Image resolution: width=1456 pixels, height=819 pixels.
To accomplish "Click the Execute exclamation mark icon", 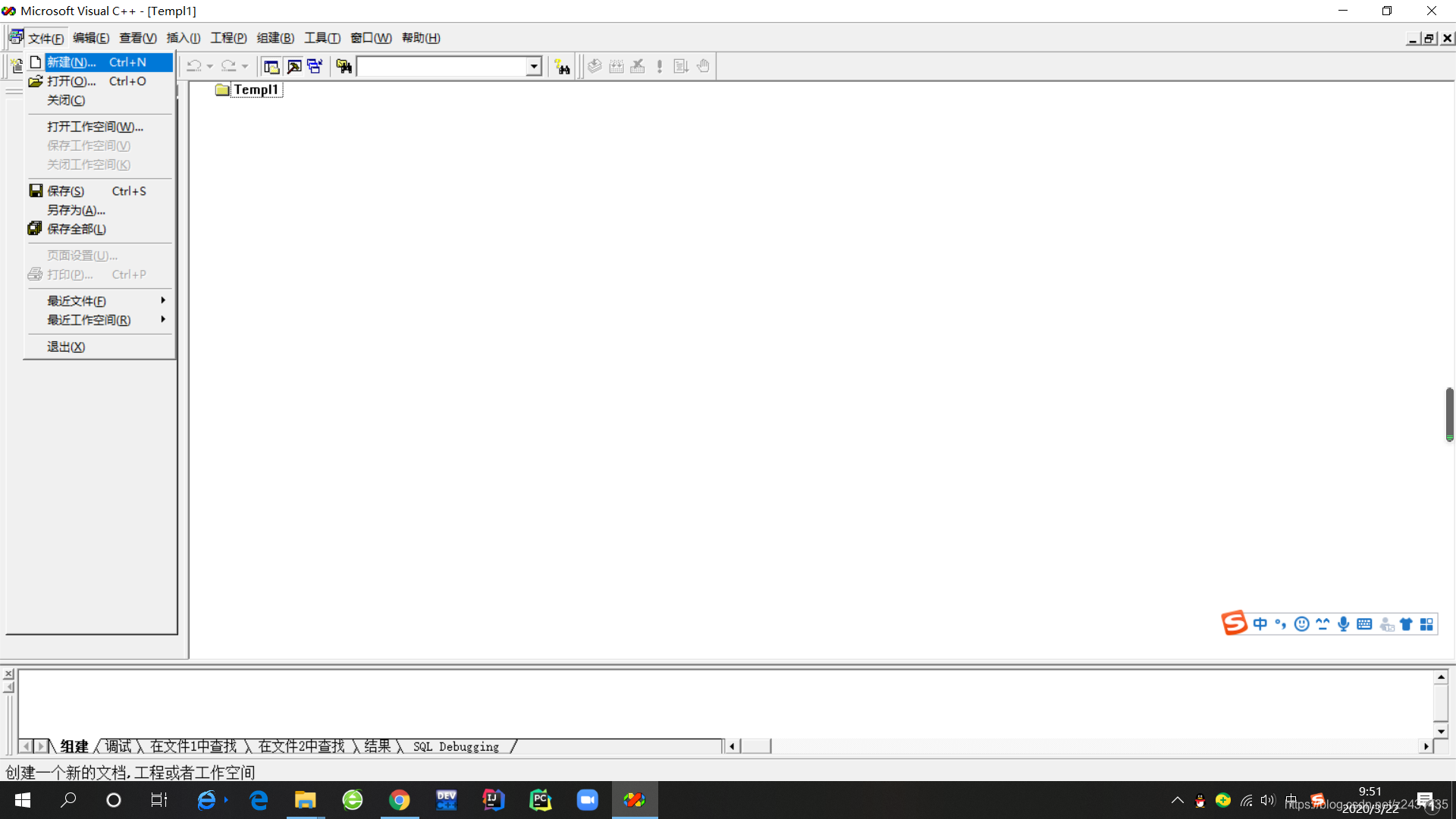I will pos(660,67).
